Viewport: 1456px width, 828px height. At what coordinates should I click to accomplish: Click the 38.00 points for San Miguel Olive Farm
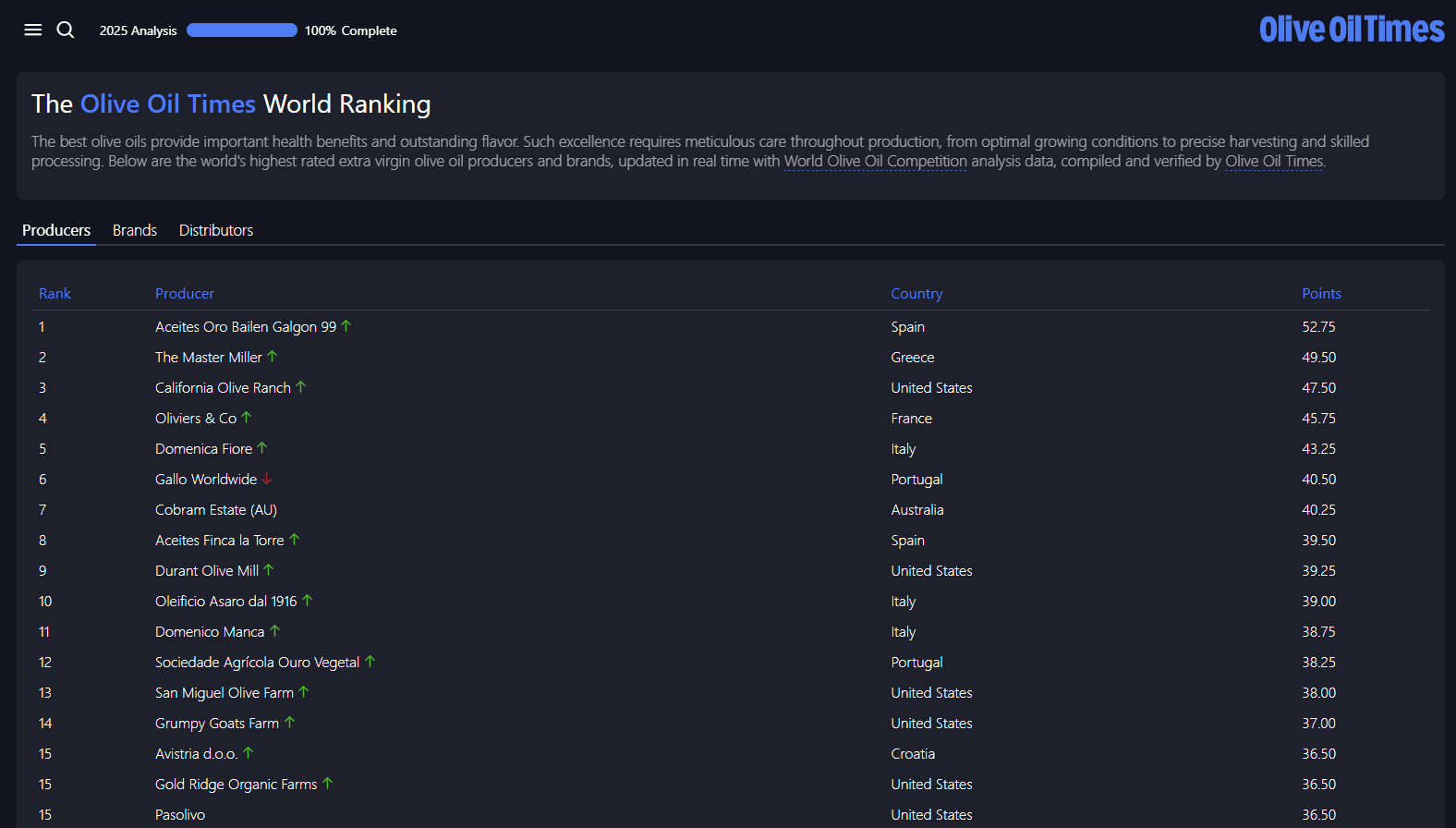pyautogui.click(x=1319, y=693)
